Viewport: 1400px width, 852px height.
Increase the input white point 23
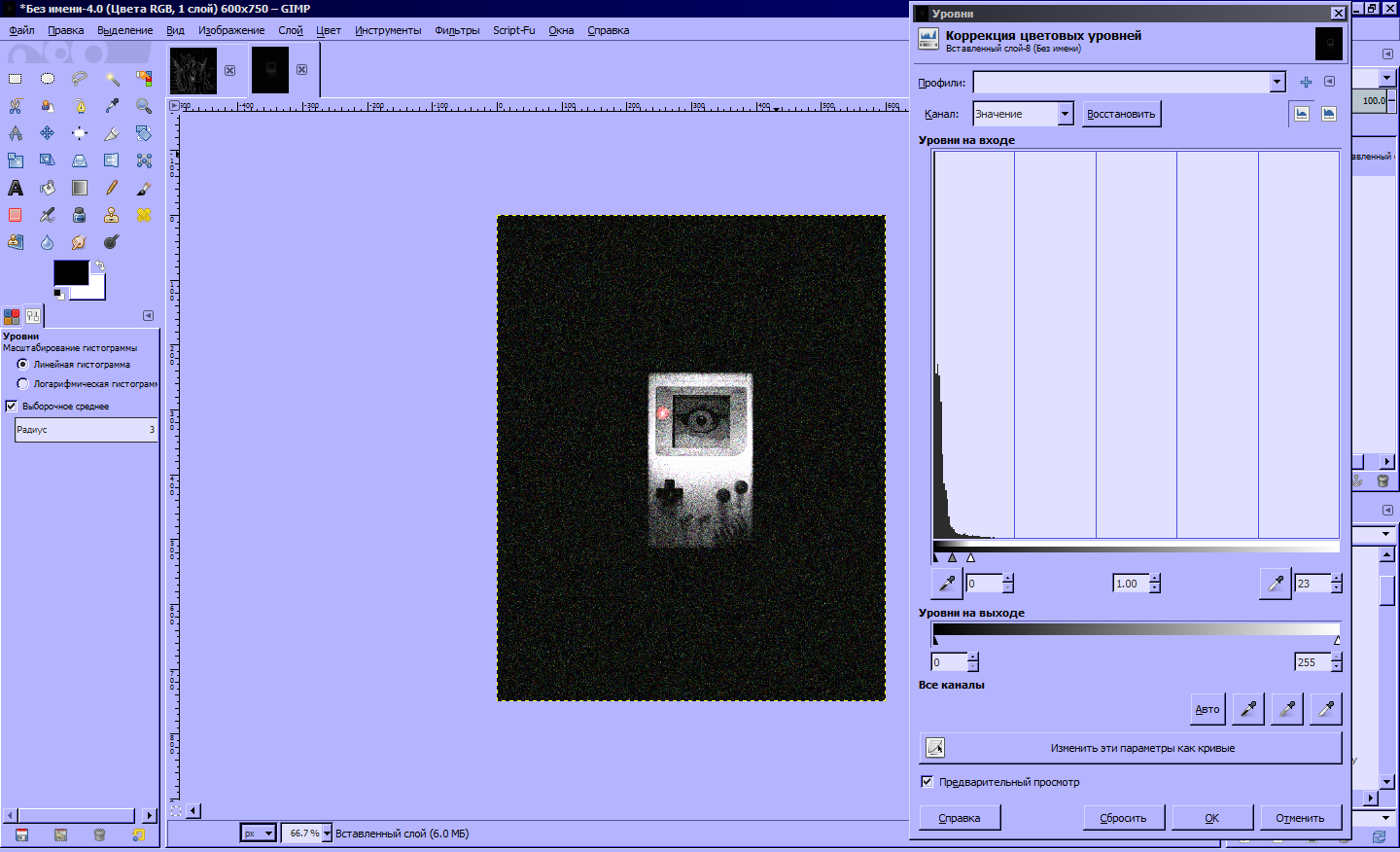(x=1337, y=580)
